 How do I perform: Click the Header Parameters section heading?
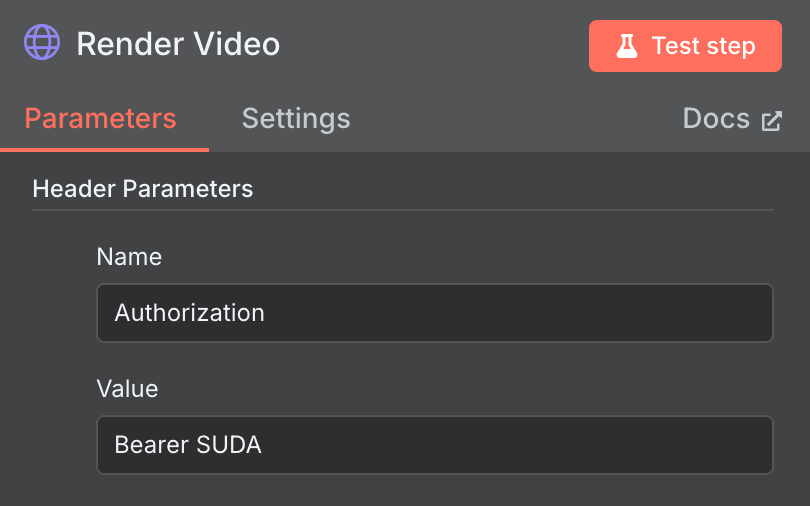[142, 188]
